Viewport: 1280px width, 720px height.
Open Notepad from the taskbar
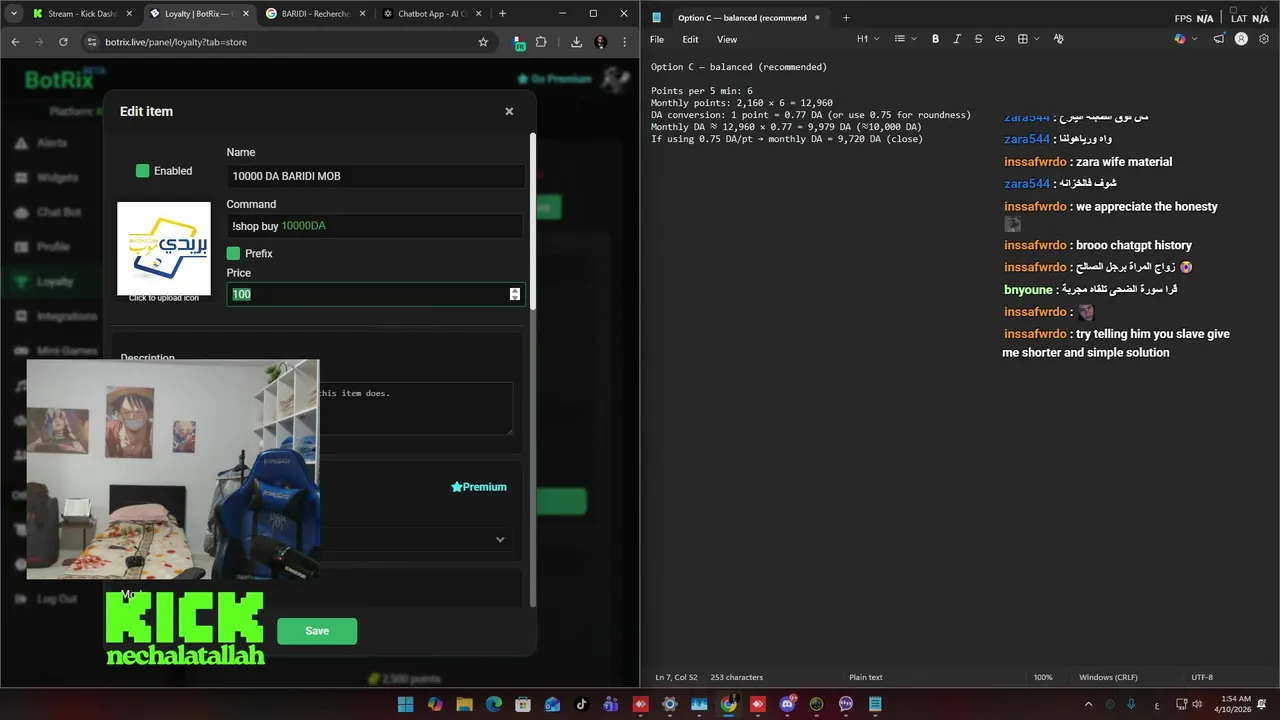(x=875, y=704)
